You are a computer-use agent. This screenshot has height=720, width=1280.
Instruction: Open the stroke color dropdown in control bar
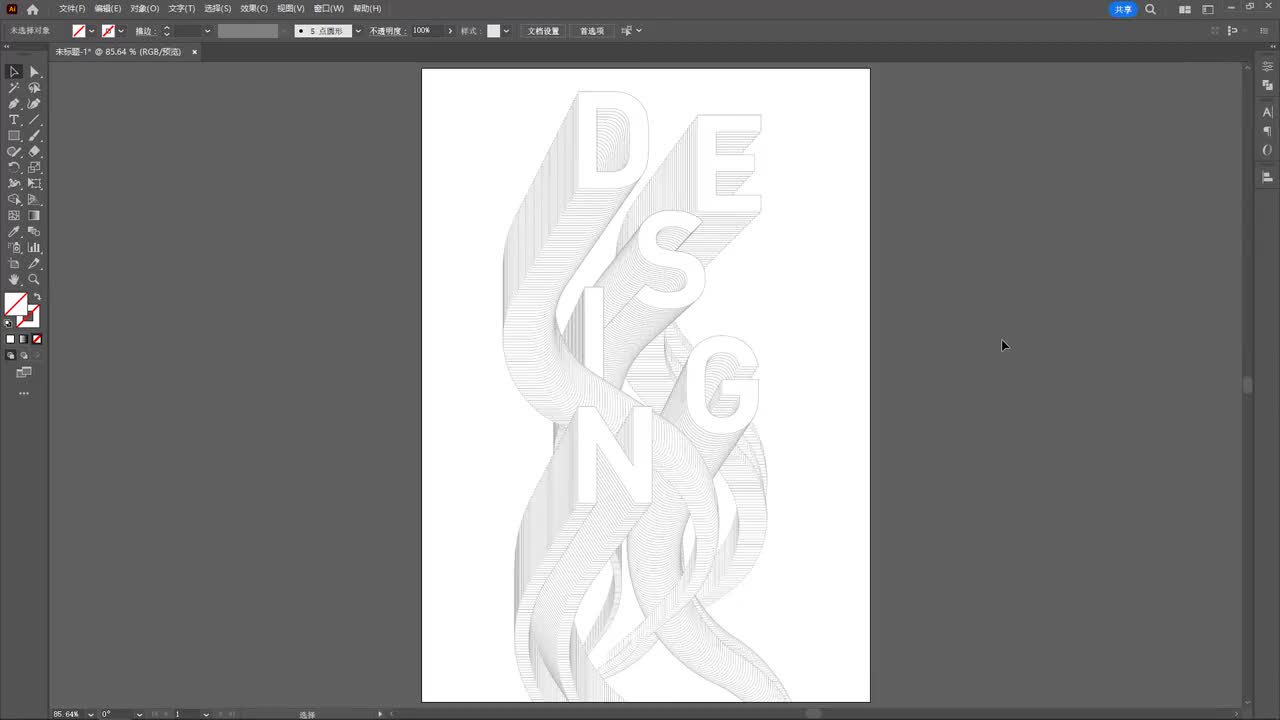[121, 31]
